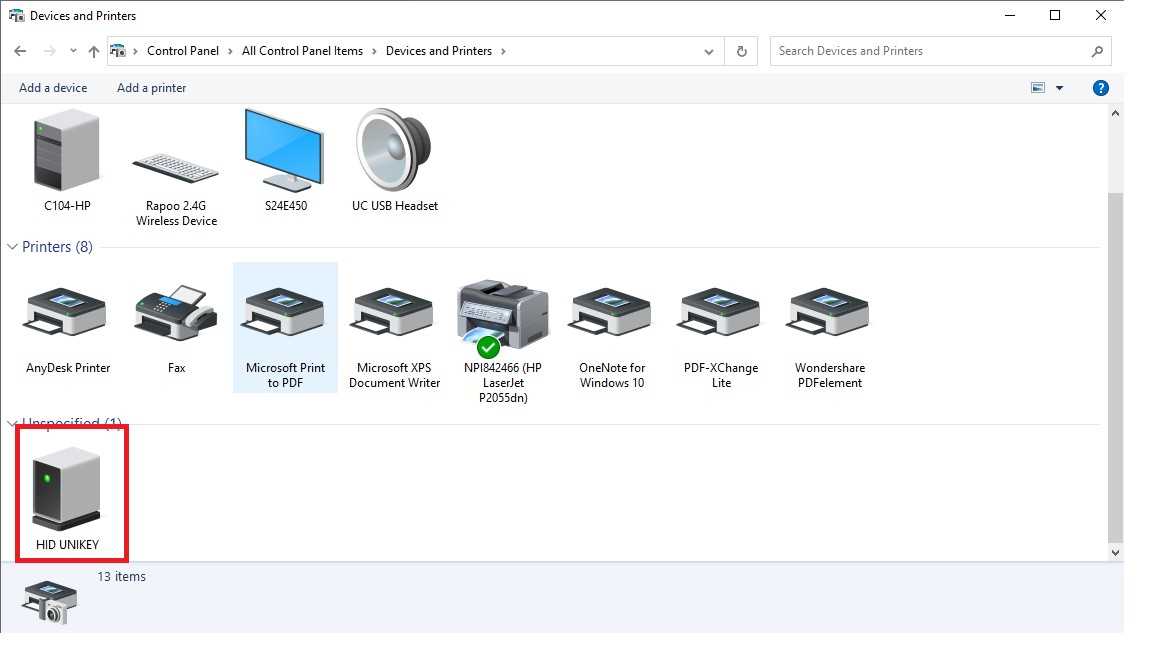
Task: Select the HID UNIKEY device icon
Action: (67, 490)
